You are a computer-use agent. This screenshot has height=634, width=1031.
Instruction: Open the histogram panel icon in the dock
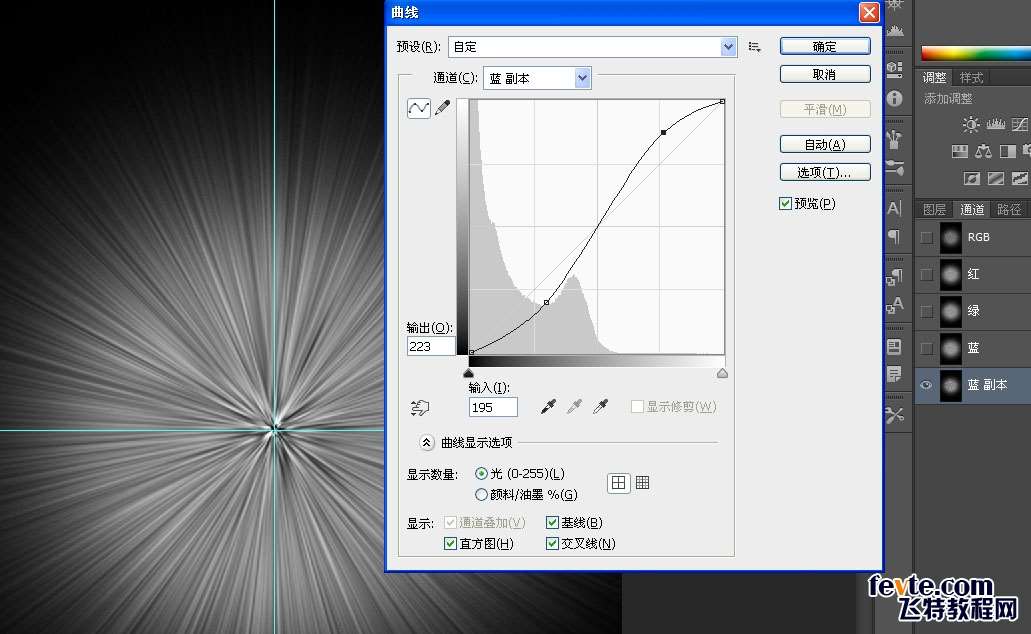895,31
